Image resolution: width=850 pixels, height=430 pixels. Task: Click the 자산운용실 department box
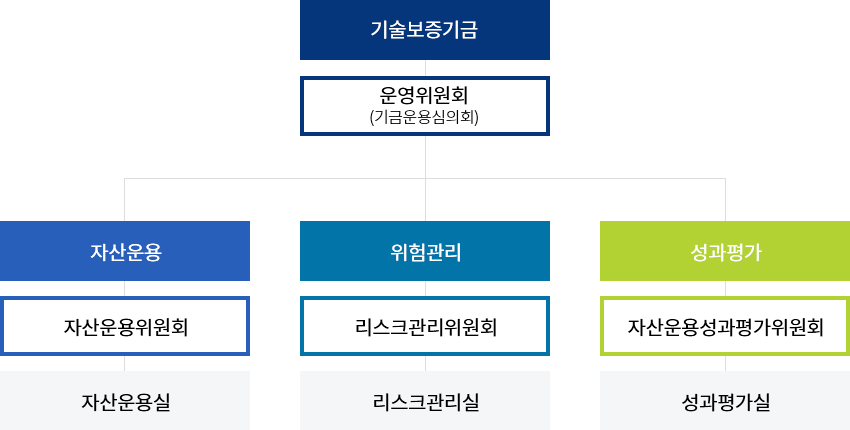pos(125,401)
